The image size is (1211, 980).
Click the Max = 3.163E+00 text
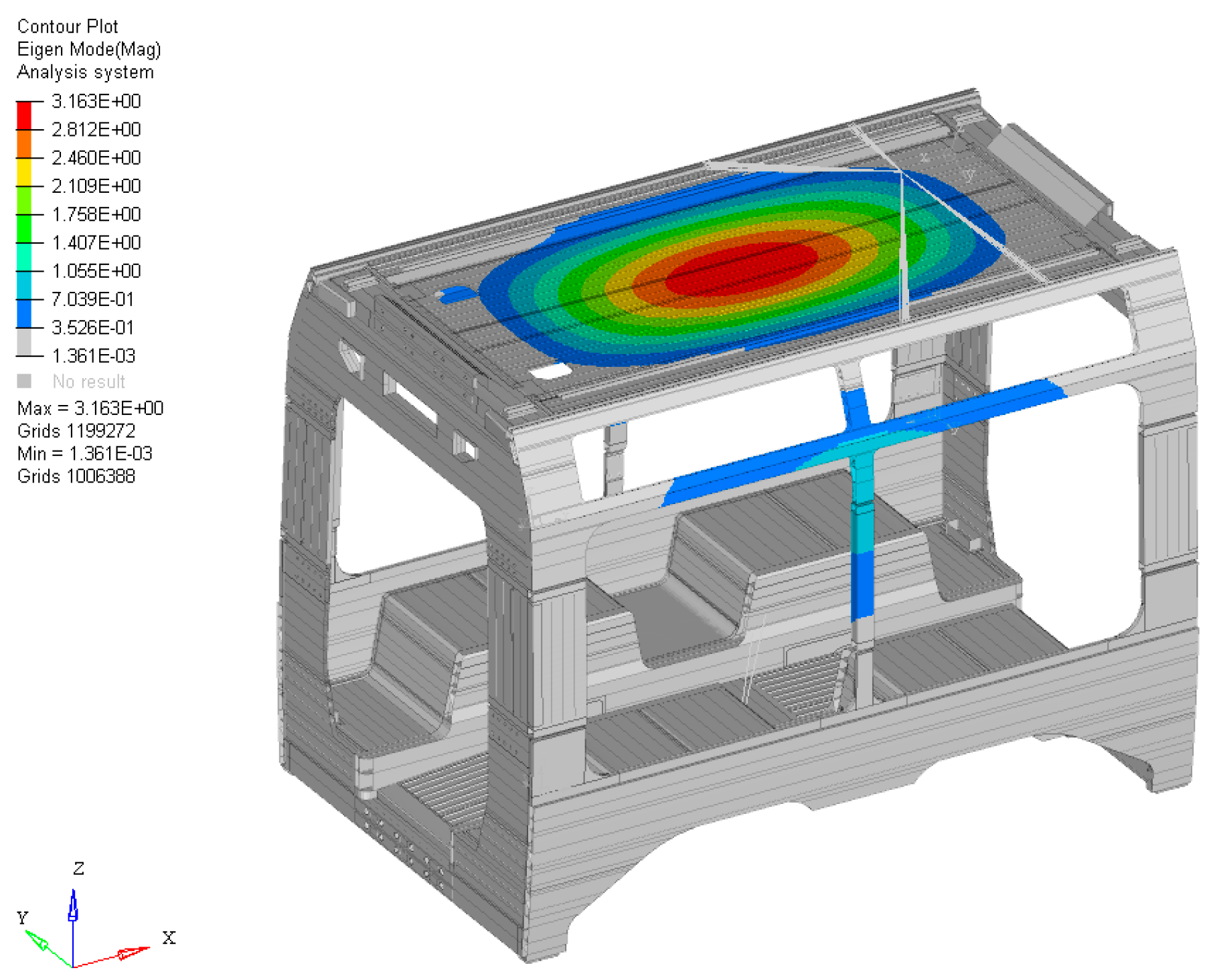point(90,408)
